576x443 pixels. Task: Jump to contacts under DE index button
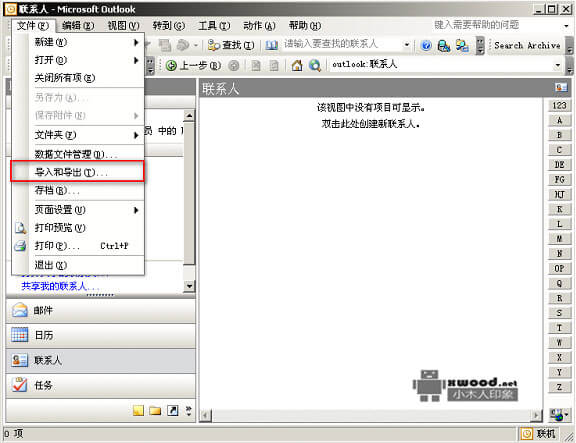pyautogui.click(x=559, y=165)
